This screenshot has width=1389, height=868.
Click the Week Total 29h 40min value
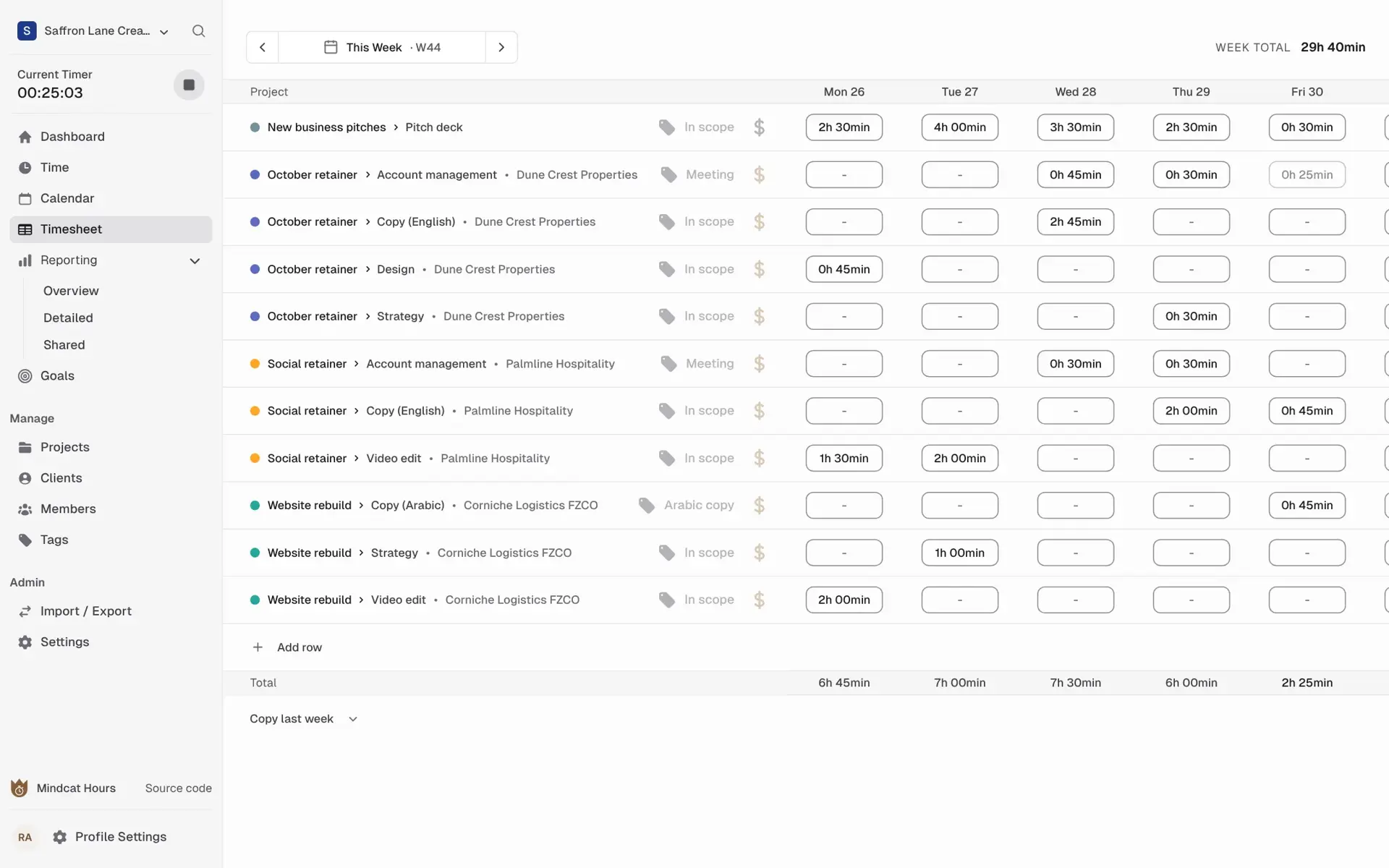[1333, 47]
